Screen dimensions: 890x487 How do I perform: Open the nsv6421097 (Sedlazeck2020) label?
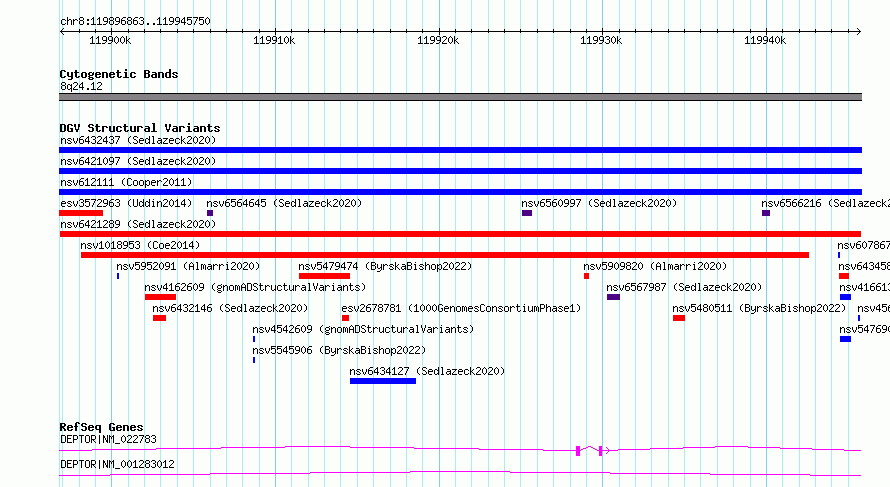[138, 161]
